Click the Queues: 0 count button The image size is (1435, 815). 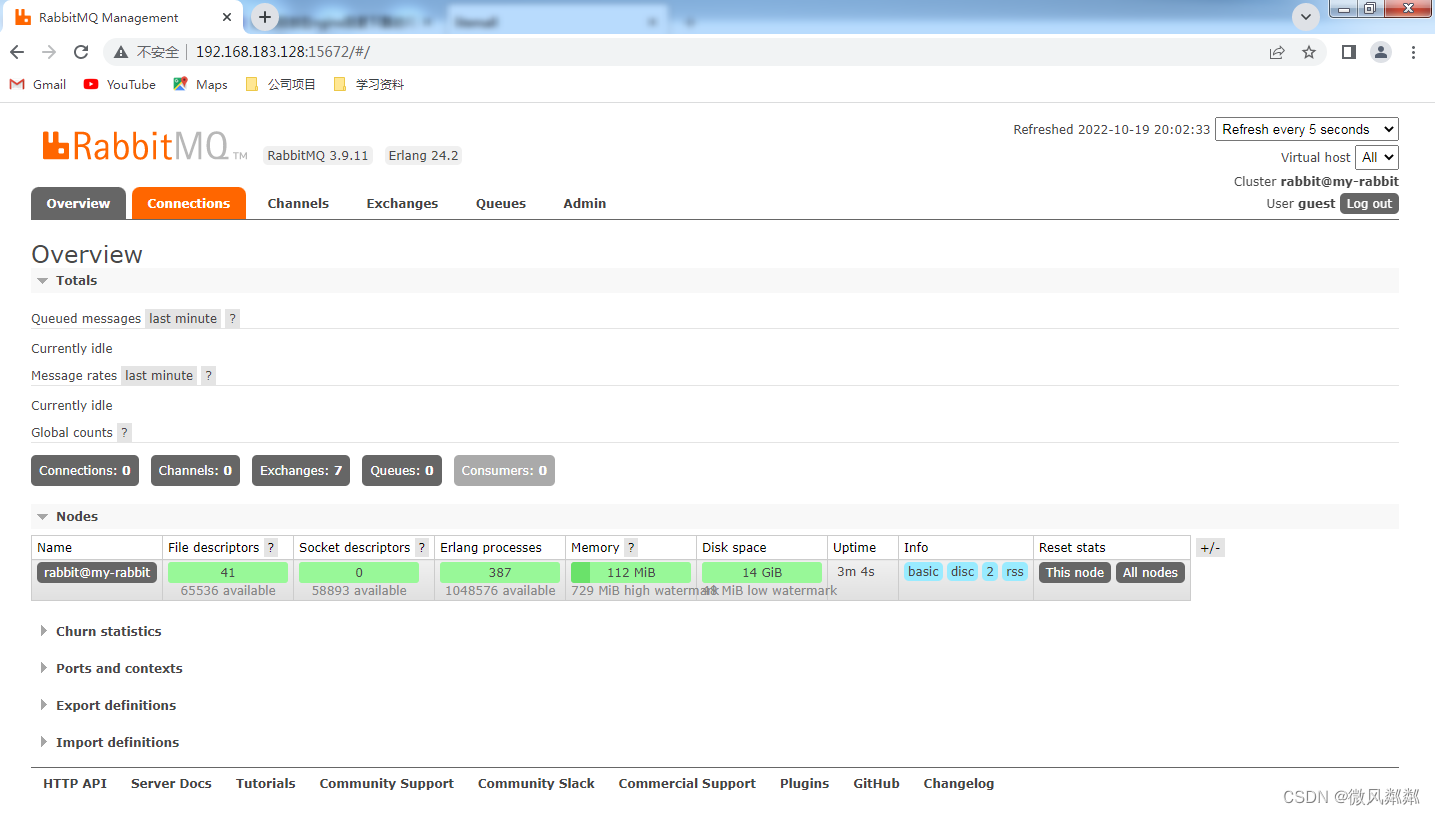(x=402, y=471)
